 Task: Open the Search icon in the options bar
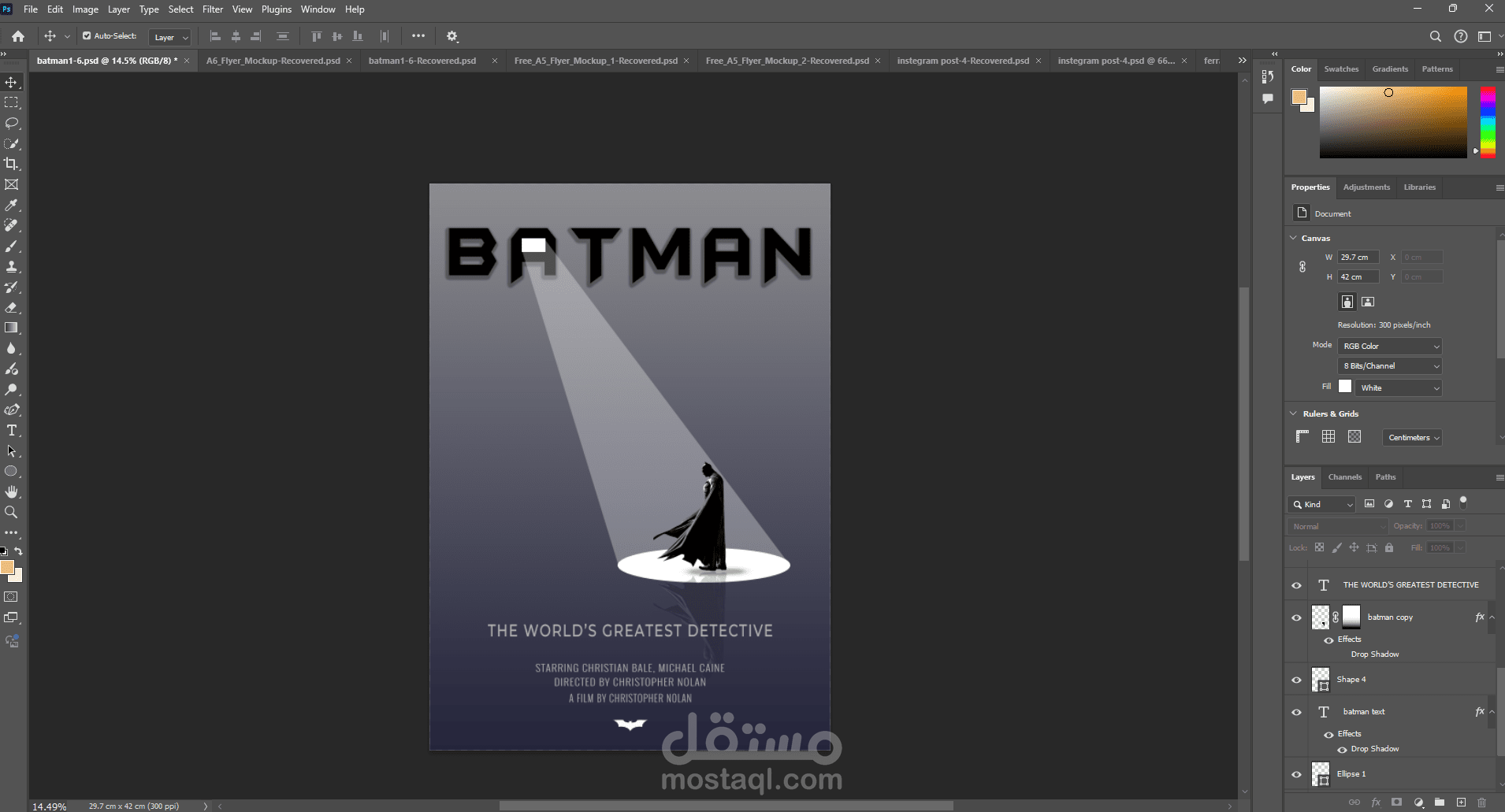tap(1436, 36)
